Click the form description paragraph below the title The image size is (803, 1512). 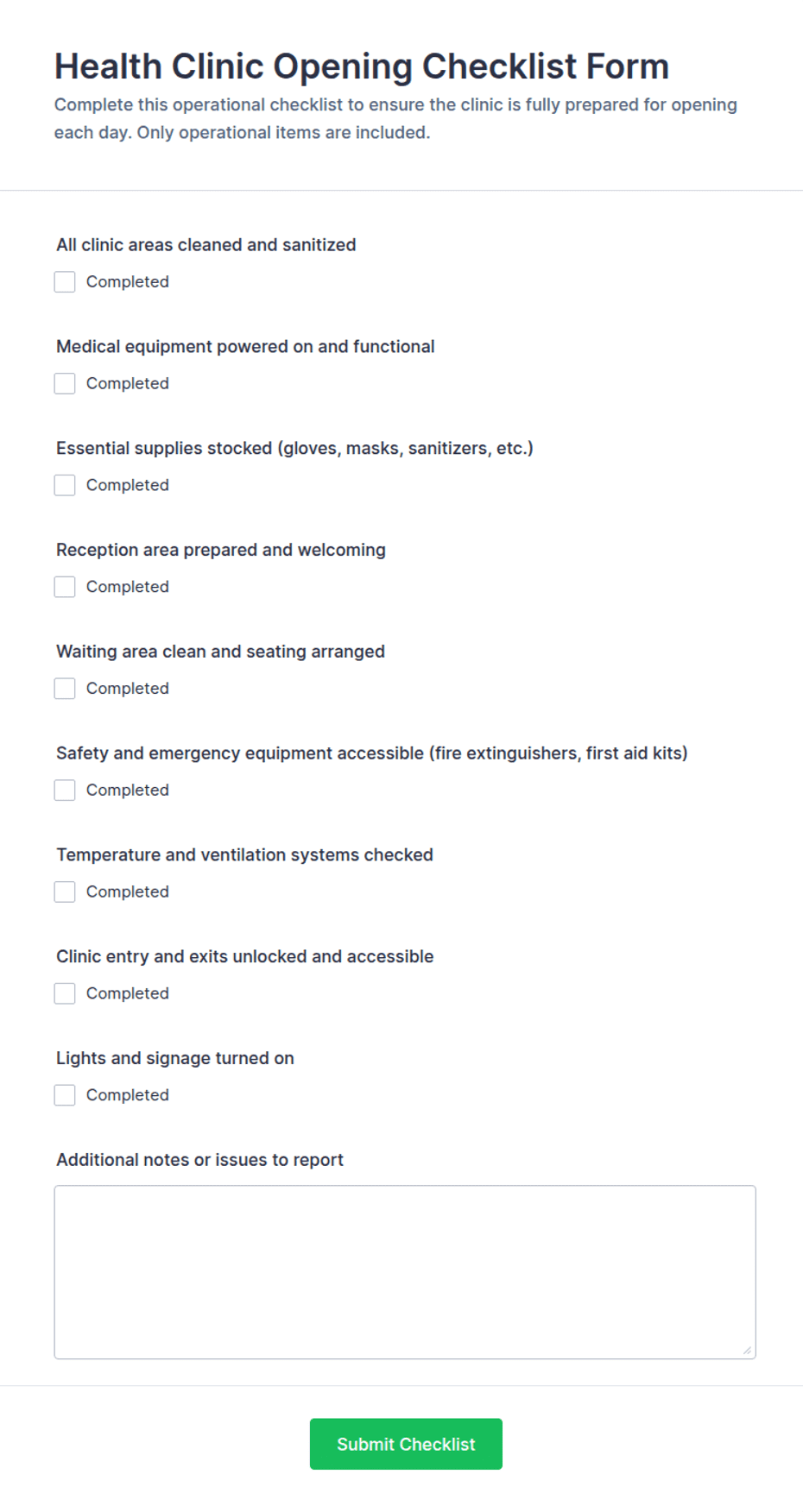tap(395, 118)
